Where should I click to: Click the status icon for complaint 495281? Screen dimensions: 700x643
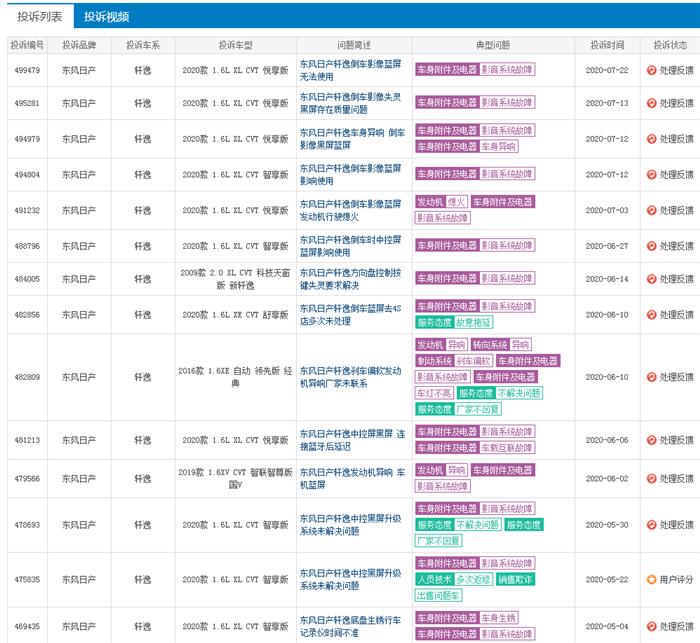click(x=651, y=103)
